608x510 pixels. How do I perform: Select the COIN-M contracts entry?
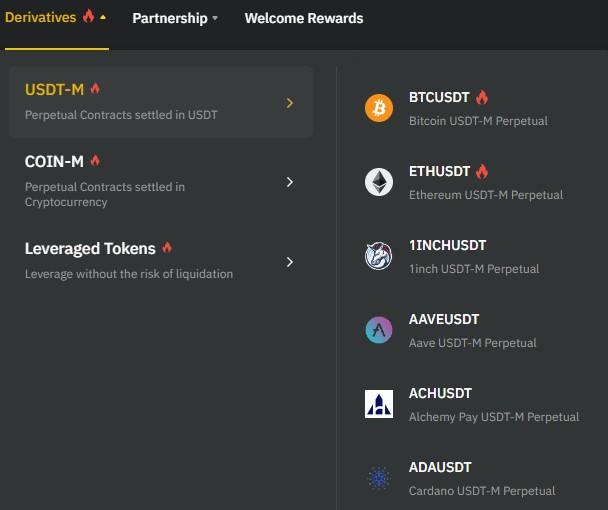click(x=161, y=181)
